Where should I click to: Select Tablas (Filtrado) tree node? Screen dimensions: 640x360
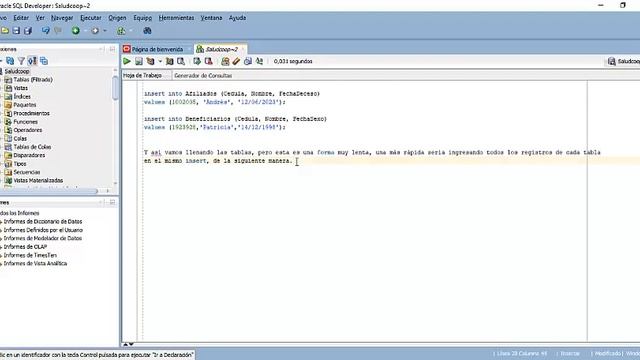coord(33,80)
